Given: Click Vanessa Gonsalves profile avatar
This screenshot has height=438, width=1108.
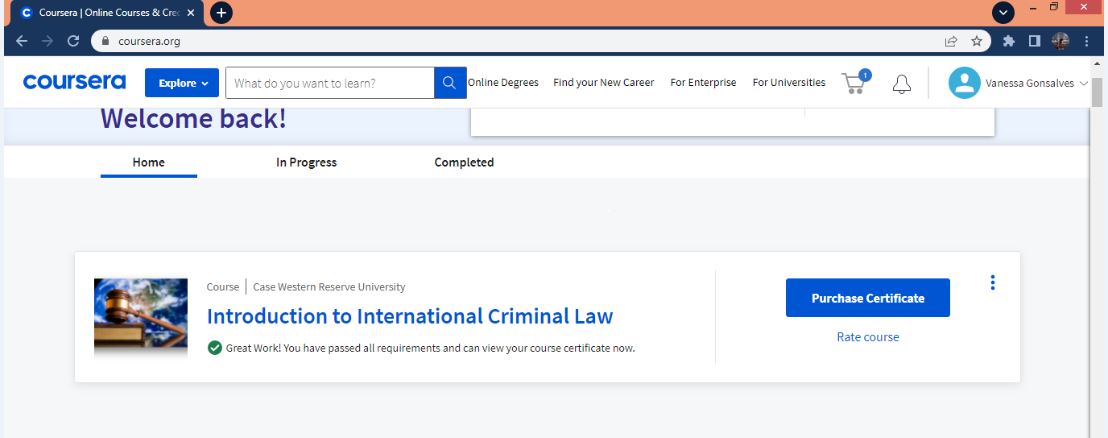Looking at the screenshot, I should click(964, 83).
